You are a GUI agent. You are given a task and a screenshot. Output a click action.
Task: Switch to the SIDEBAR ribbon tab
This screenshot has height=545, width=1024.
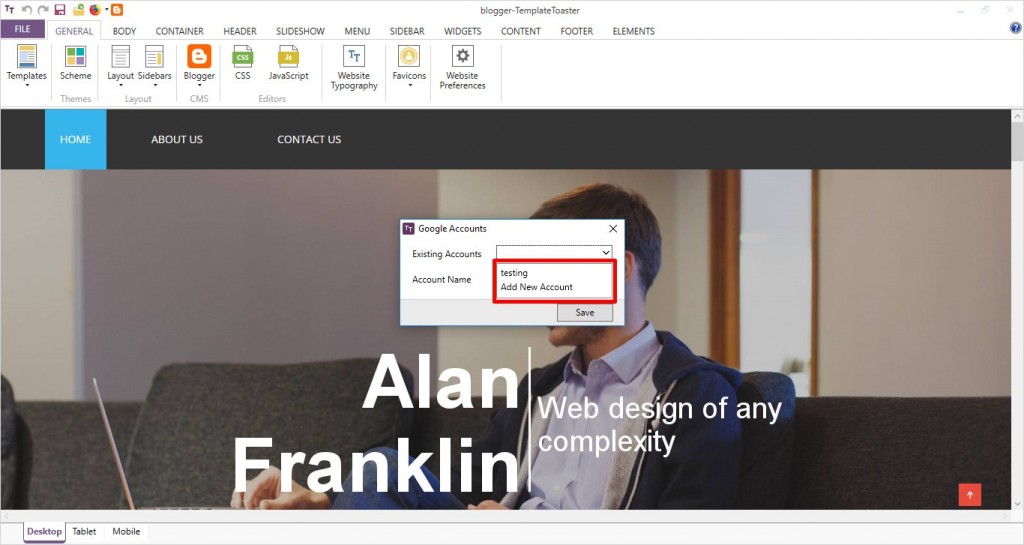[407, 31]
